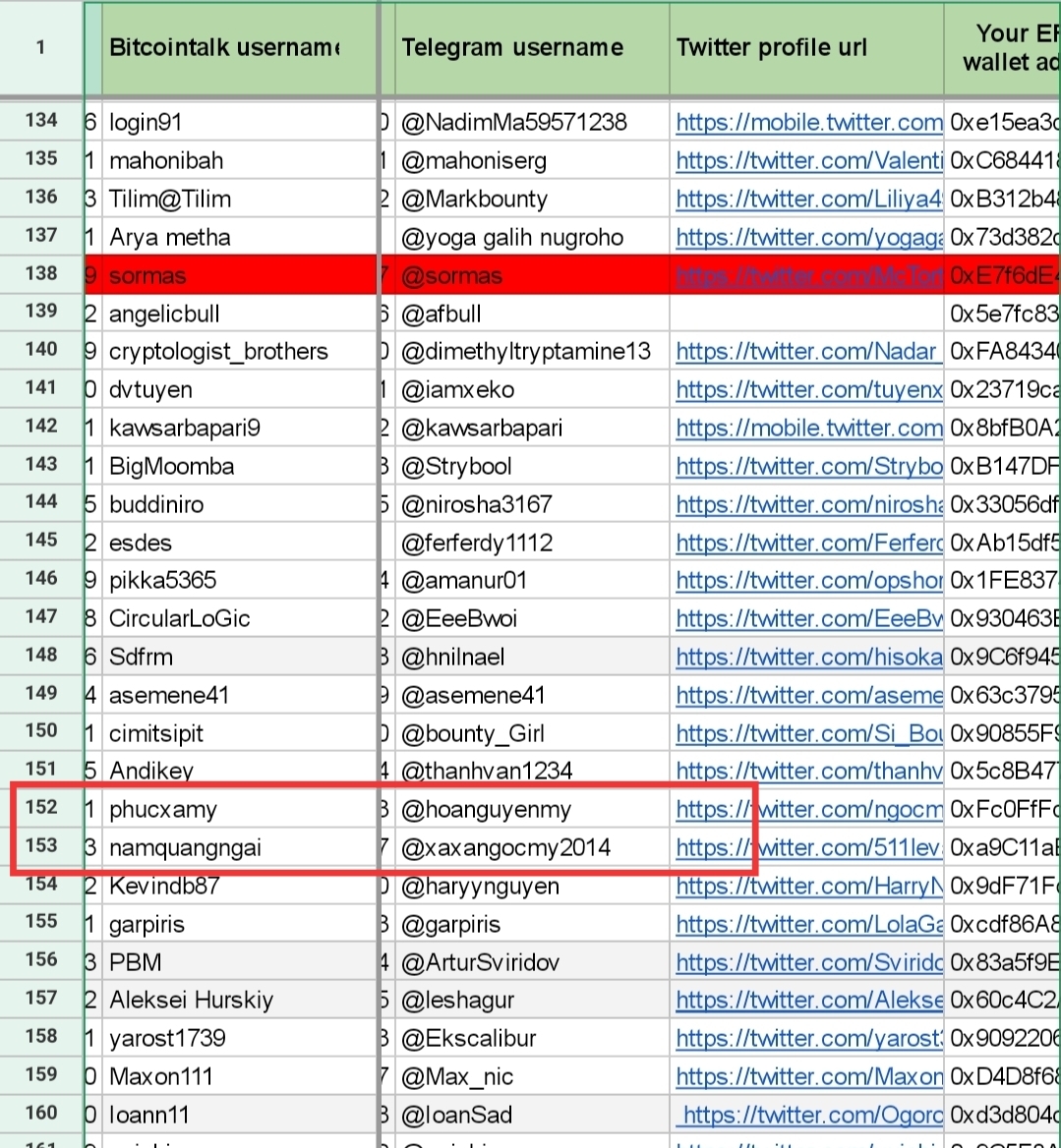
Task: Click the buddiniro cell
Action: [239, 504]
